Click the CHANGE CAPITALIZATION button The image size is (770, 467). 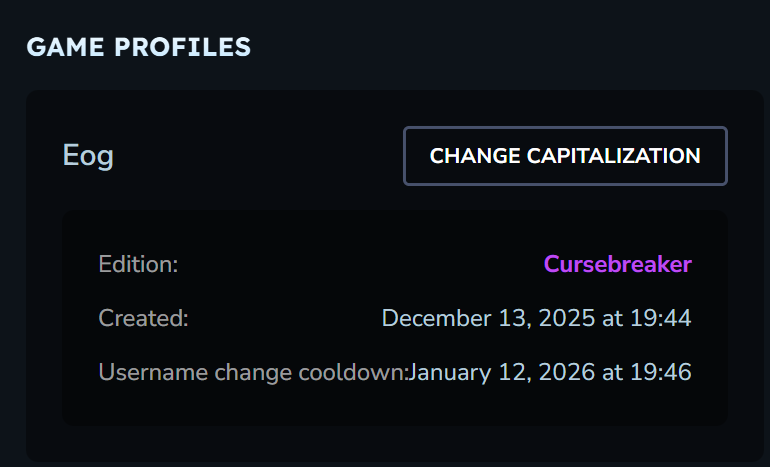tap(565, 156)
